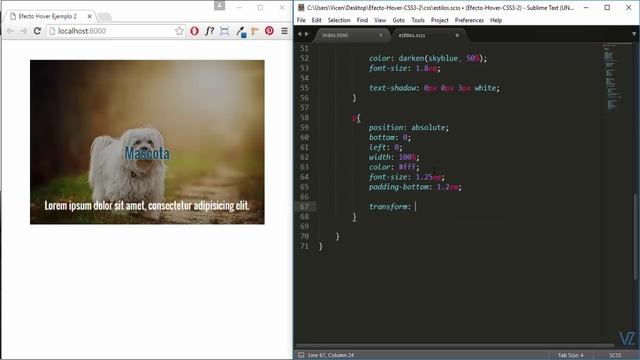
Task: Open the Project menu
Action: (440, 20)
